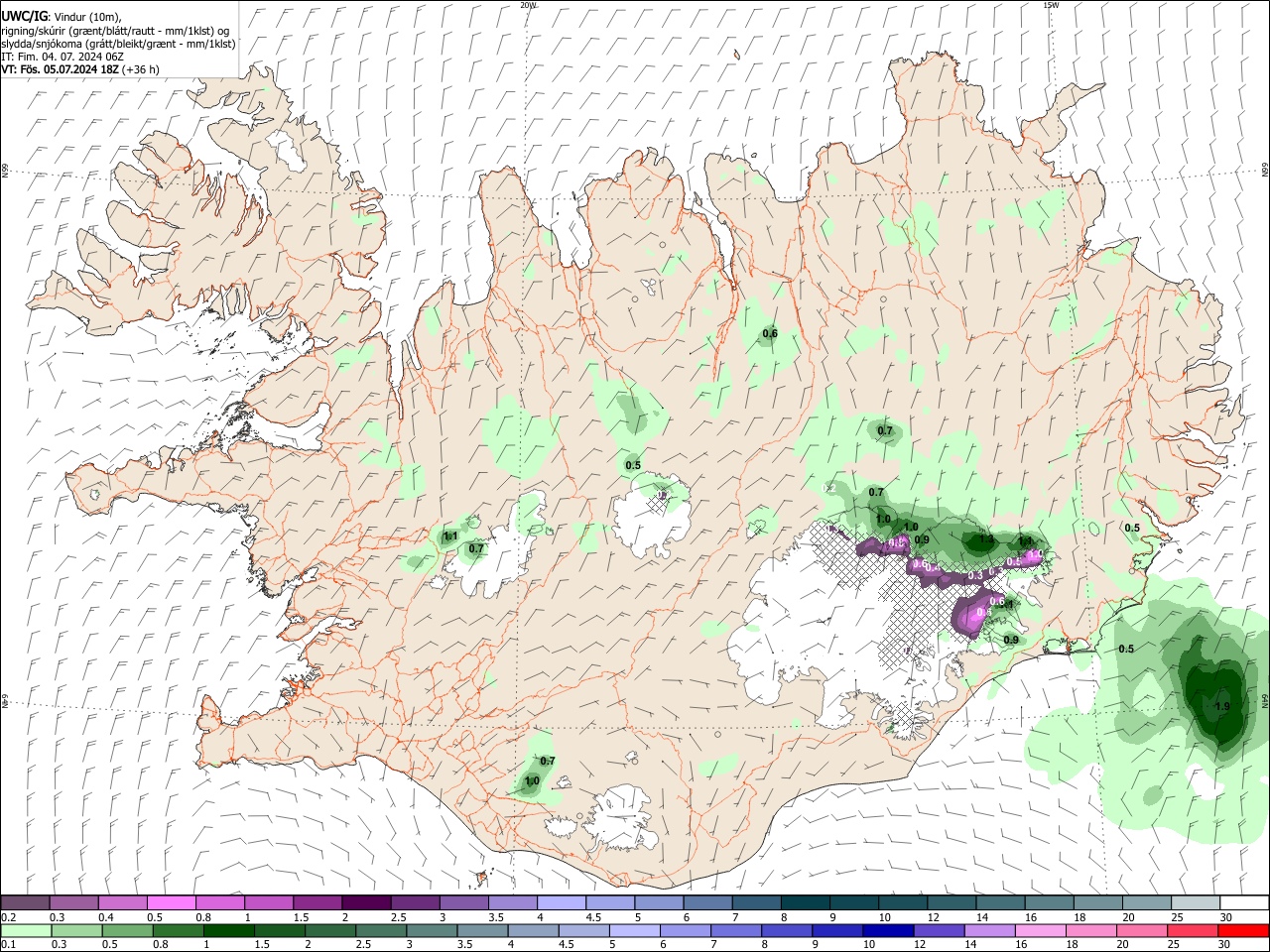Select the 20 rose swatch, lower legend row

coord(1141,930)
